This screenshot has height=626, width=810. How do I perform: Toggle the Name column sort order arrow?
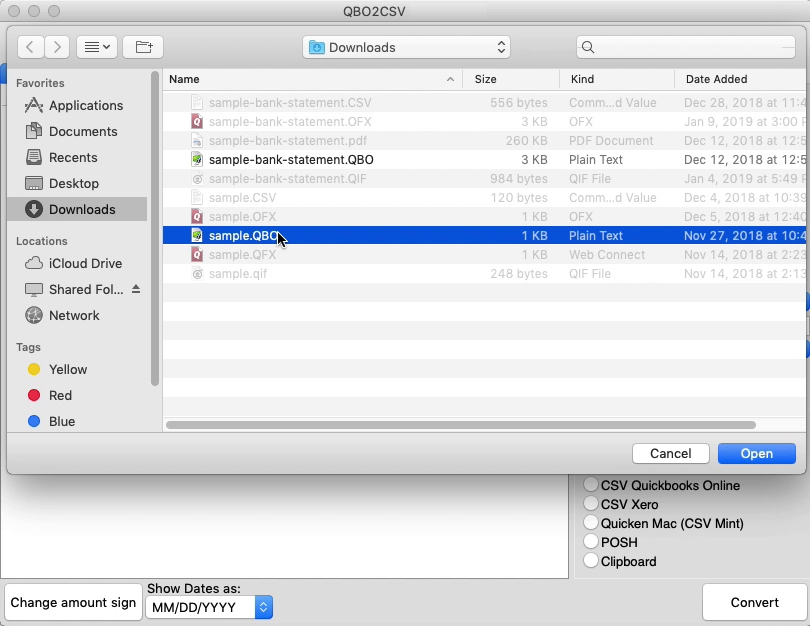click(450, 79)
